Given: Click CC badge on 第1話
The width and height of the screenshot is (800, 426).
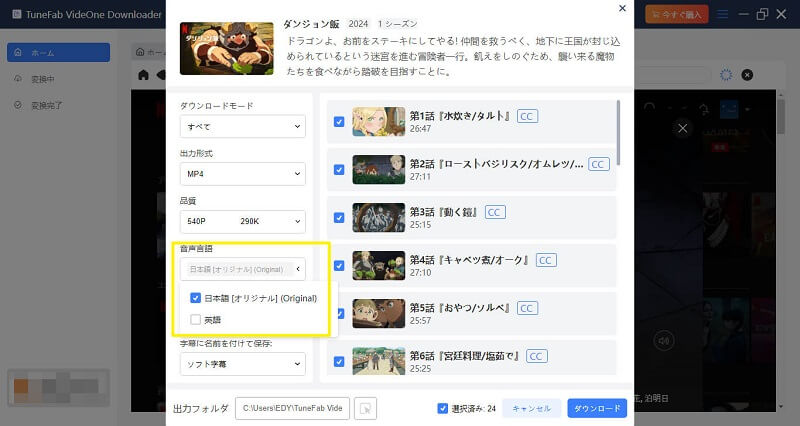Looking at the screenshot, I should pyautogui.click(x=527, y=116).
